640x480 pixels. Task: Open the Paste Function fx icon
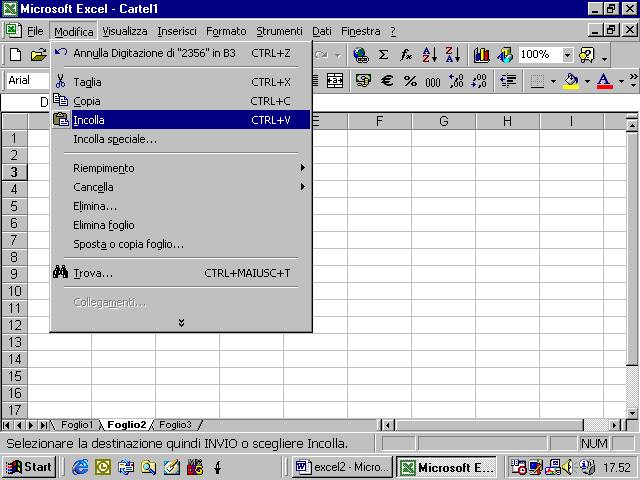(x=406, y=55)
